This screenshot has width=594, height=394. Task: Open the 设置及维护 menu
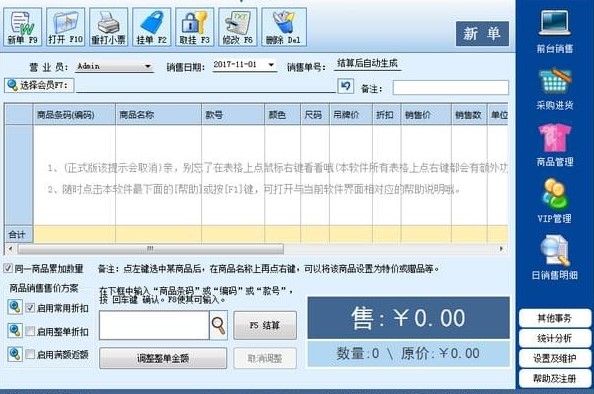pos(555,358)
